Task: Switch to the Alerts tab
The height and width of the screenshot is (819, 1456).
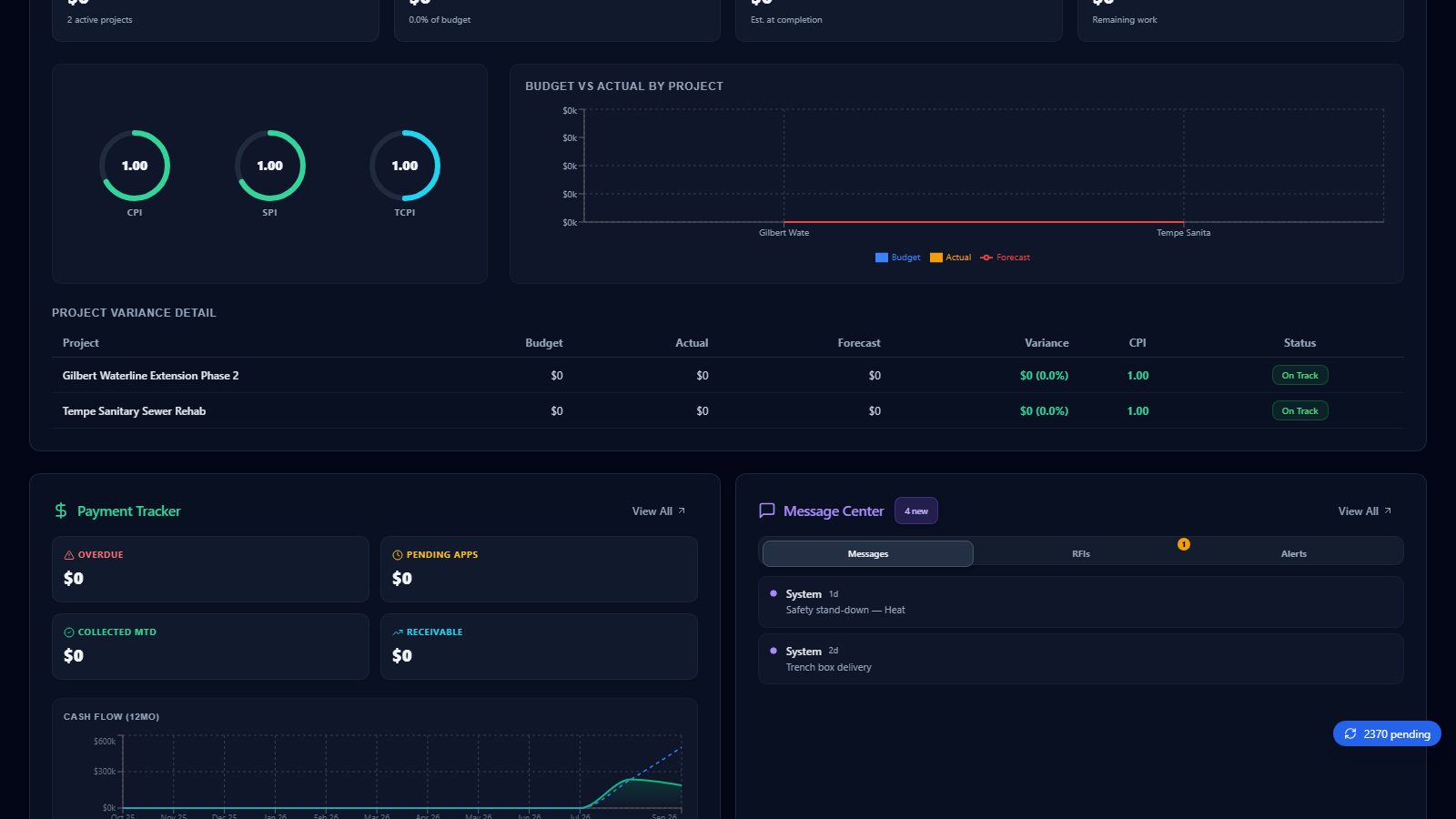Action: [1294, 553]
